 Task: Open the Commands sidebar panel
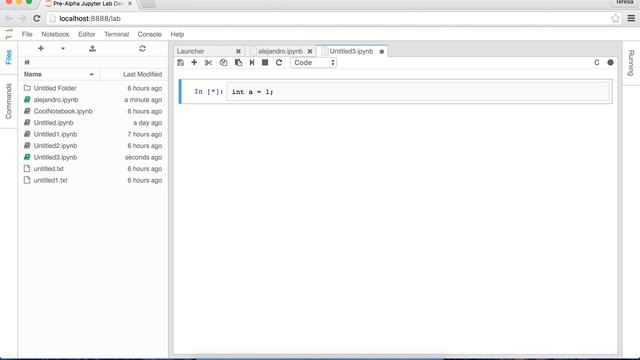click(x=9, y=101)
